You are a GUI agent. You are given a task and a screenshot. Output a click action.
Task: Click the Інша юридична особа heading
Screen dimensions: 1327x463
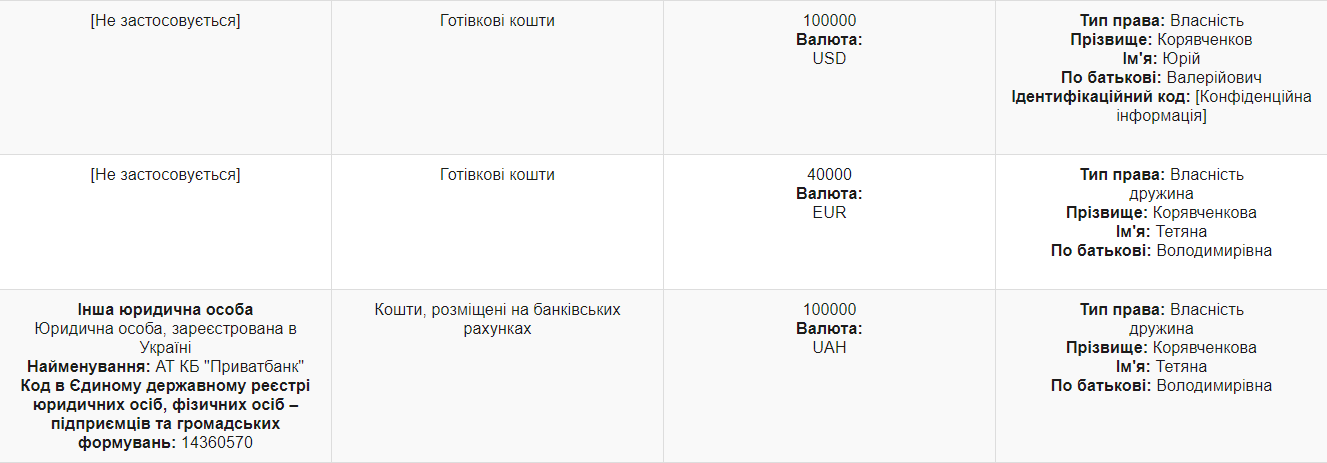(165, 310)
